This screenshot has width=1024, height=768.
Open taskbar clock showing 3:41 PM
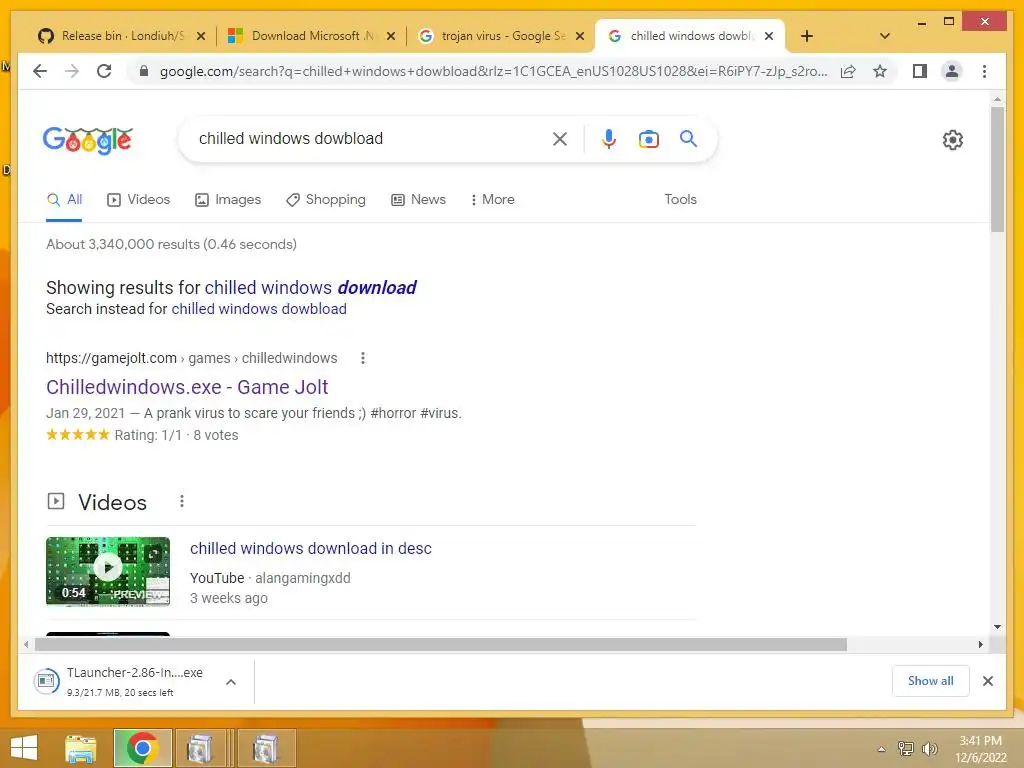click(980, 749)
